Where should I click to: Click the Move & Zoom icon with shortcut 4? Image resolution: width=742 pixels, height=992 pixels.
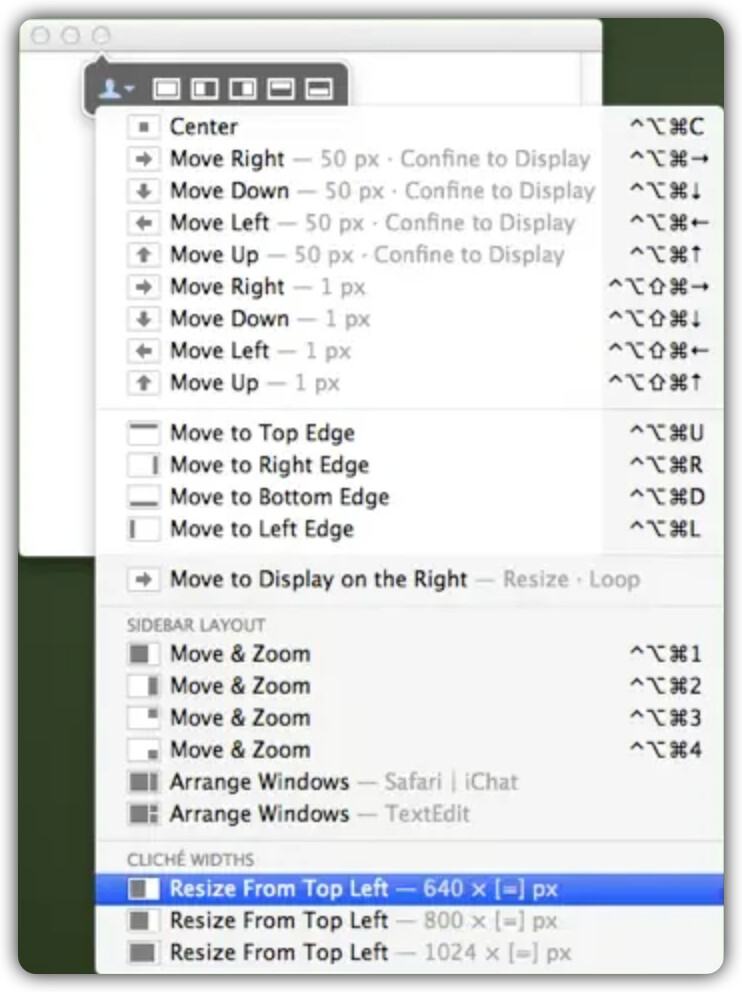pos(144,750)
